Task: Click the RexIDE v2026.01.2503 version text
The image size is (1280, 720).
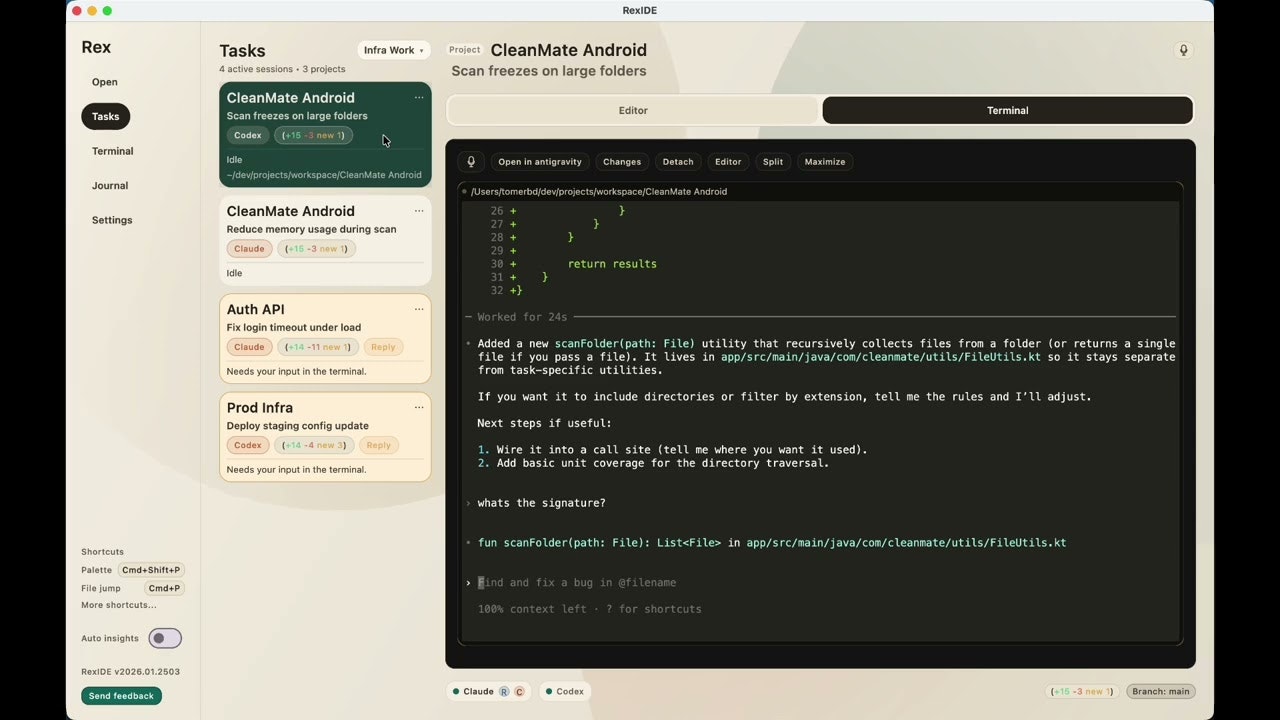Action: point(130,672)
